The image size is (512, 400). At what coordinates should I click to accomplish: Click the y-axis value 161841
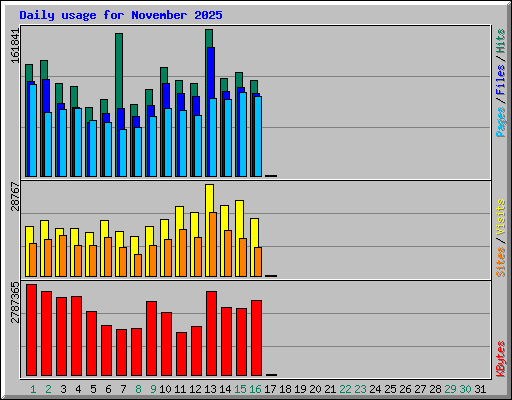[x=15, y=46]
